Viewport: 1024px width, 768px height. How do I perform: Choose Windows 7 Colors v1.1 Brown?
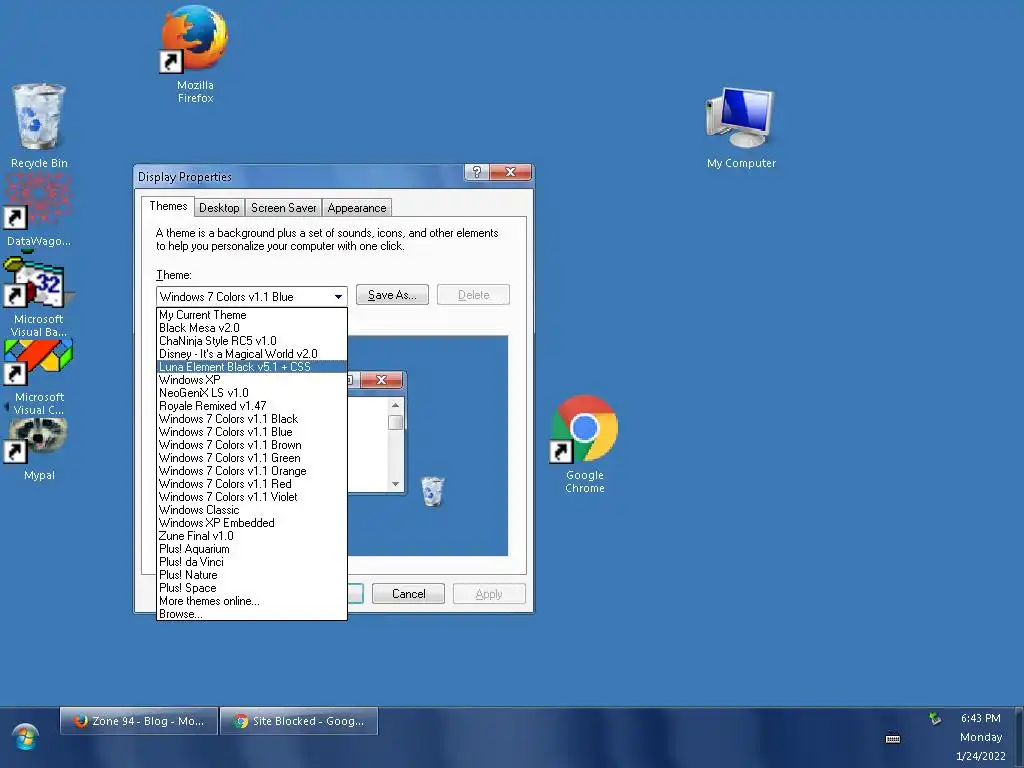coord(251,445)
